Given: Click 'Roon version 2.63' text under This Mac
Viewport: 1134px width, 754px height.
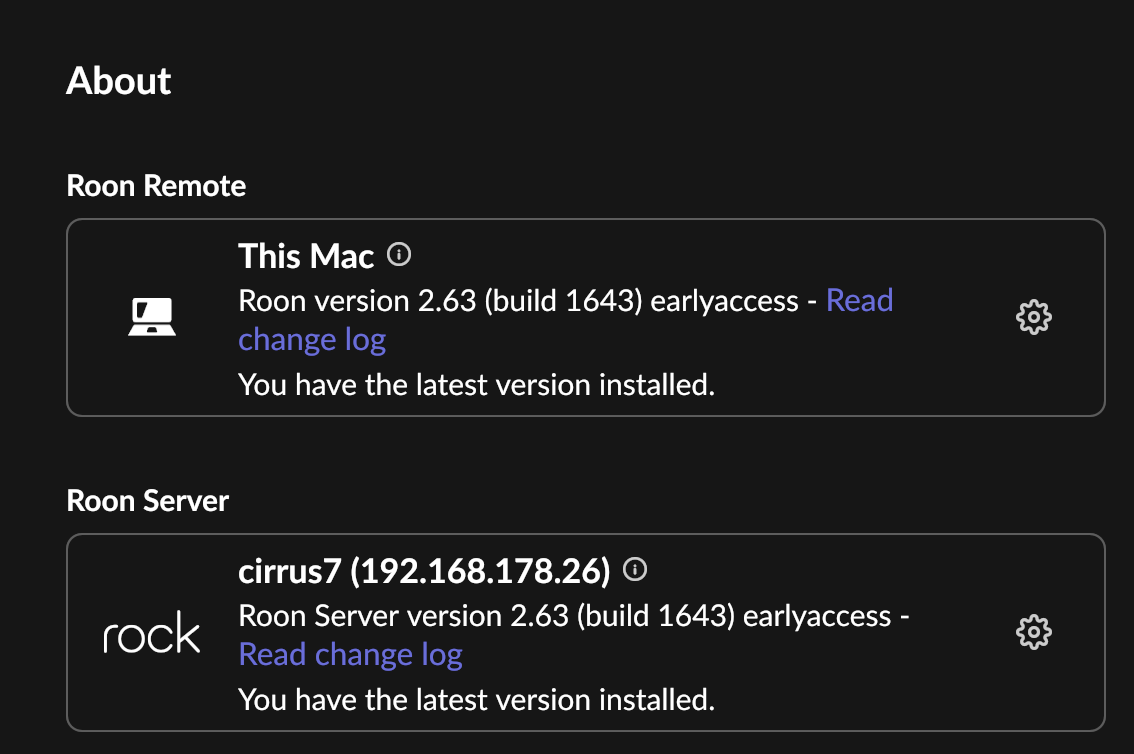Looking at the screenshot, I should click(x=357, y=301).
